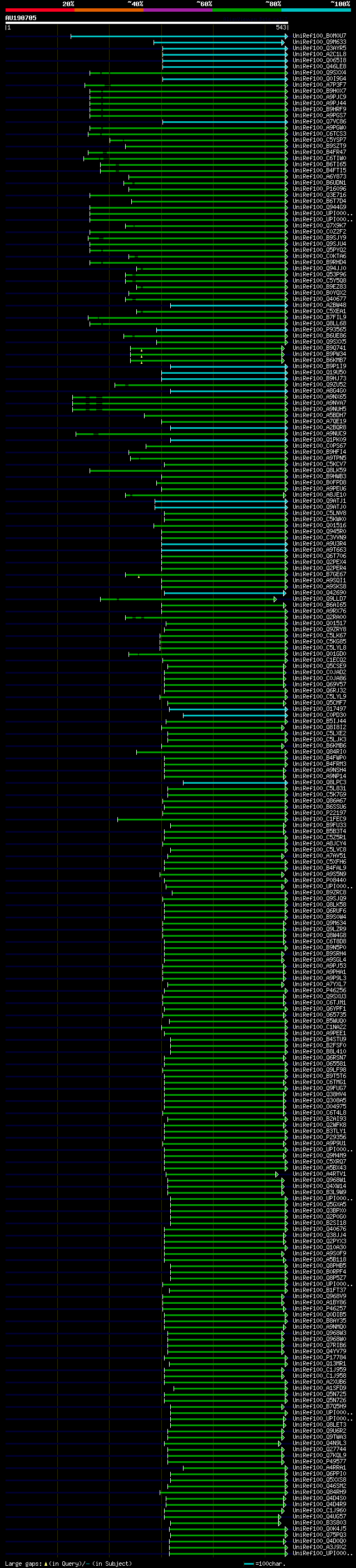Click the UniRef100_B6T165 label
Viewport: 356px width, 1568px height.
coord(319,164)
